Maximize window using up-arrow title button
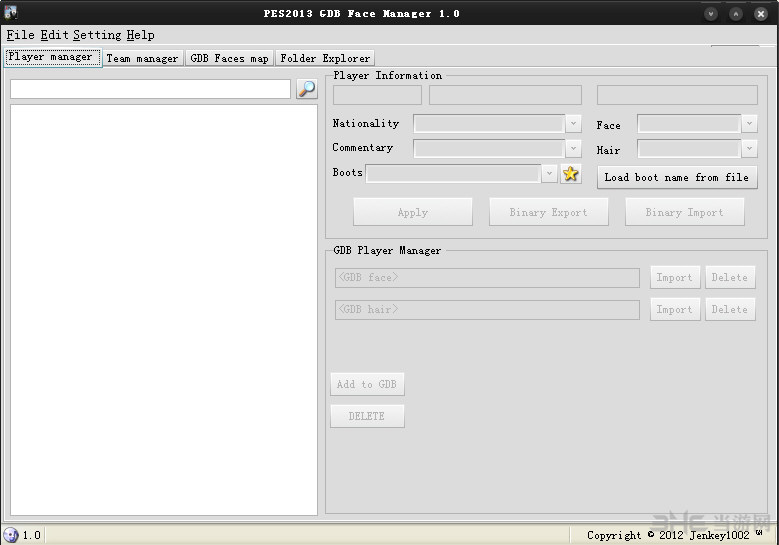The width and height of the screenshot is (779, 545). tap(736, 13)
